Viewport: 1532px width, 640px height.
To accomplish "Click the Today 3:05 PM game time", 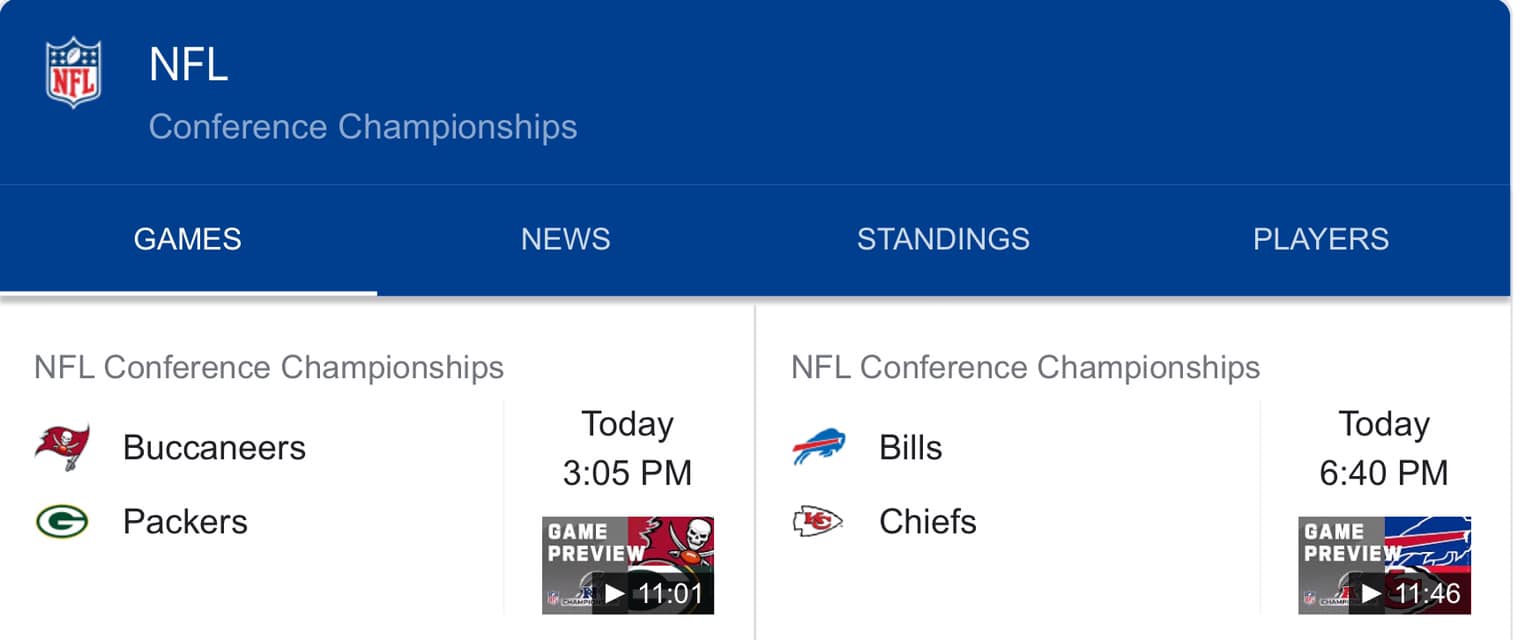I will click(x=627, y=448).
